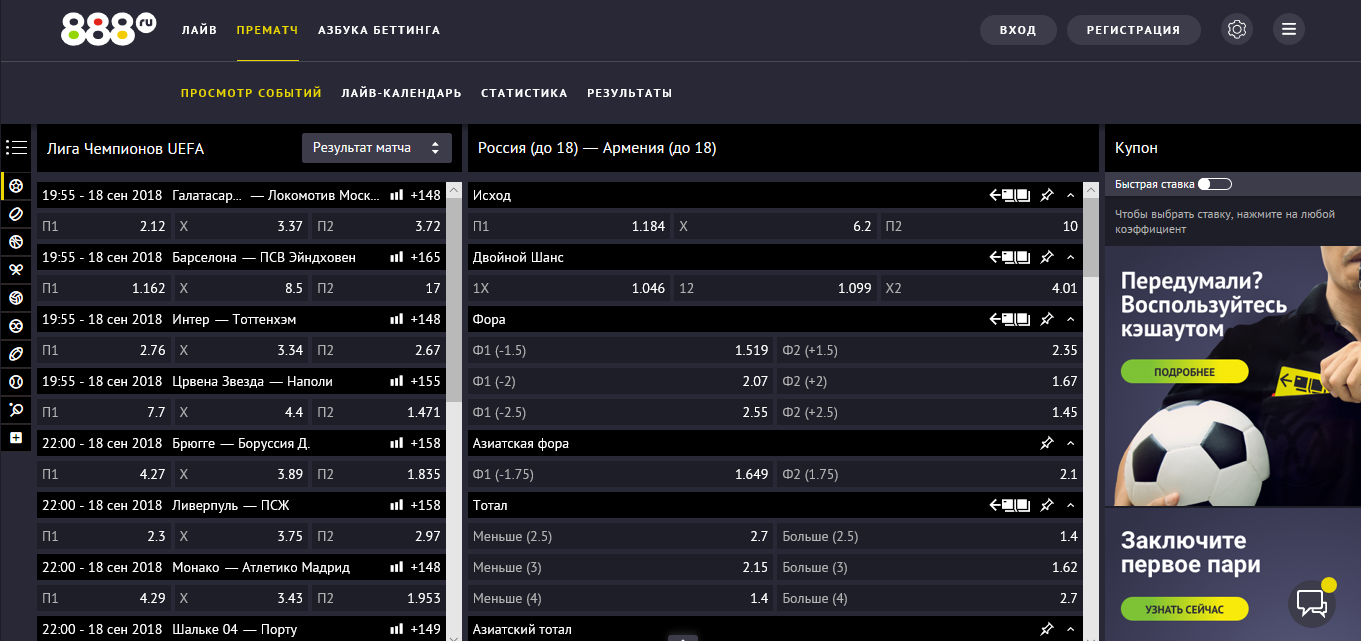The image size is (1361, 641).
Task: Pin the Исход market
Action: (x=1047, y=196)
